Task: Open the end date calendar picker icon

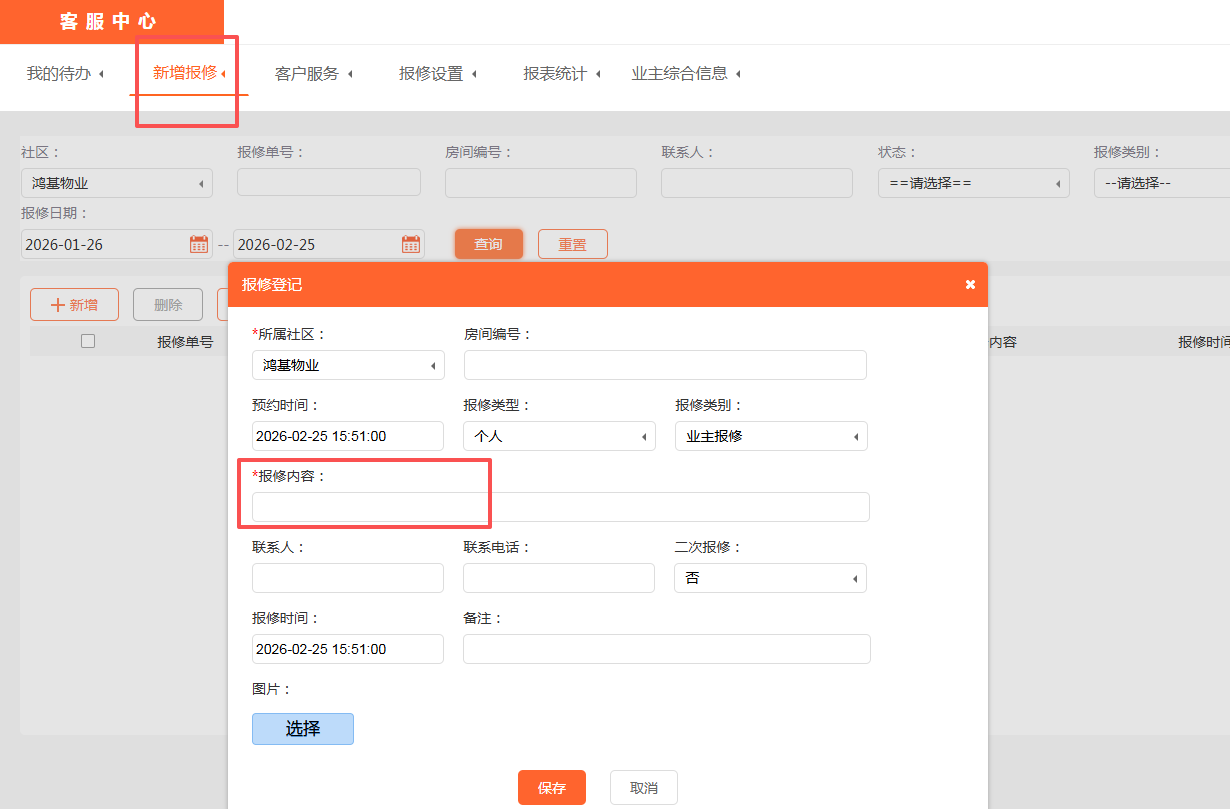Action: [x=410, y=243]
